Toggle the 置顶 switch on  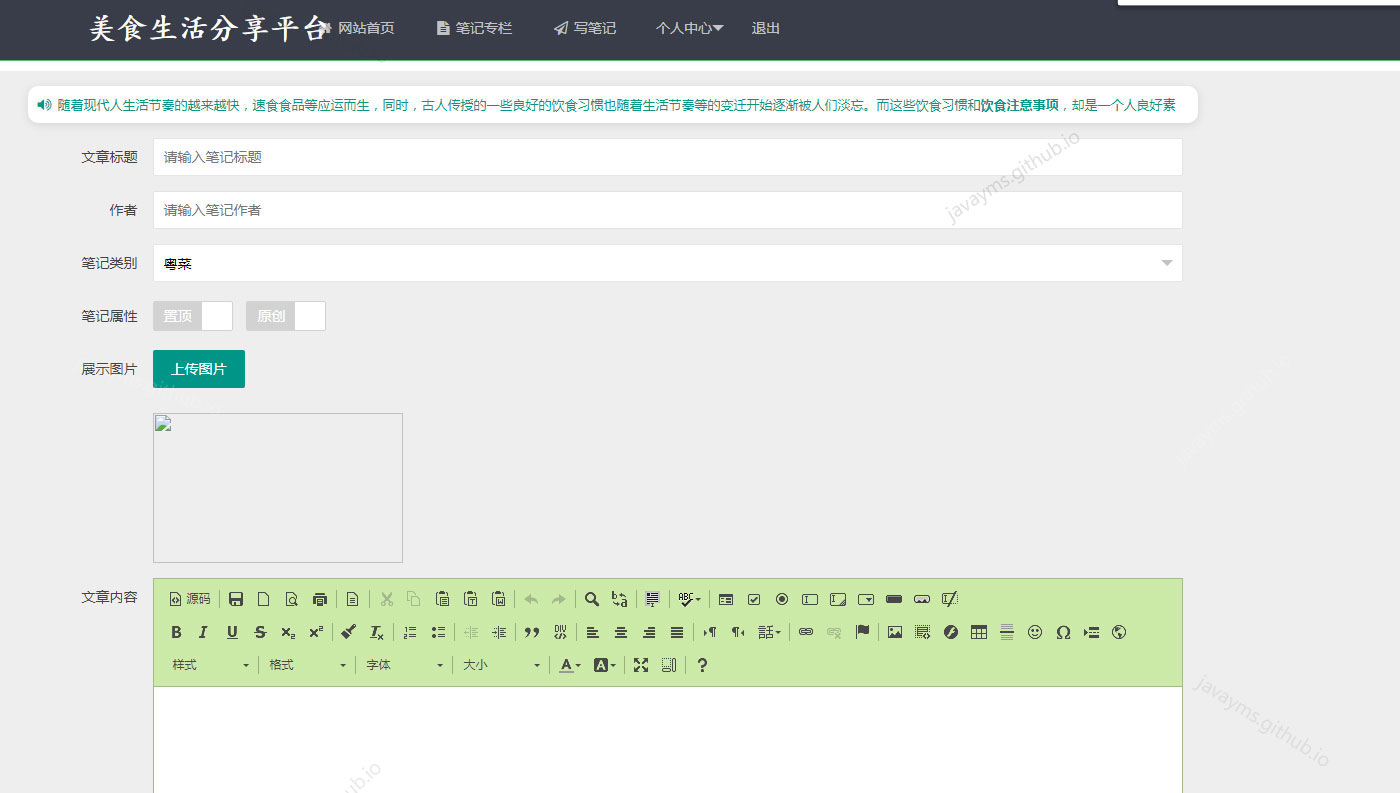(192, 315)
